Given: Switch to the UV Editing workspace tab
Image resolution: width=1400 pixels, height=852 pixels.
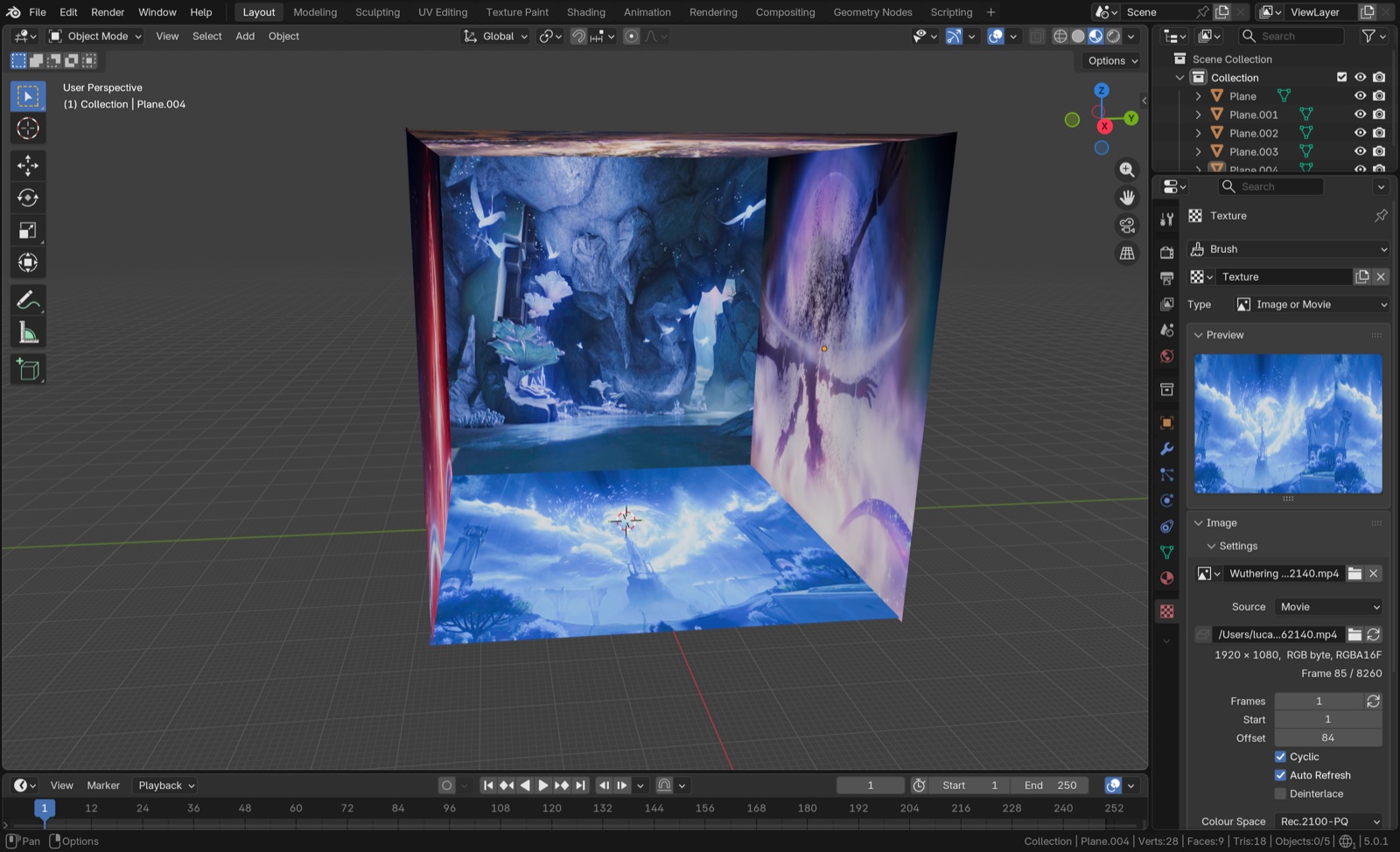Looking at the screenshot, I should pos(443,12).
